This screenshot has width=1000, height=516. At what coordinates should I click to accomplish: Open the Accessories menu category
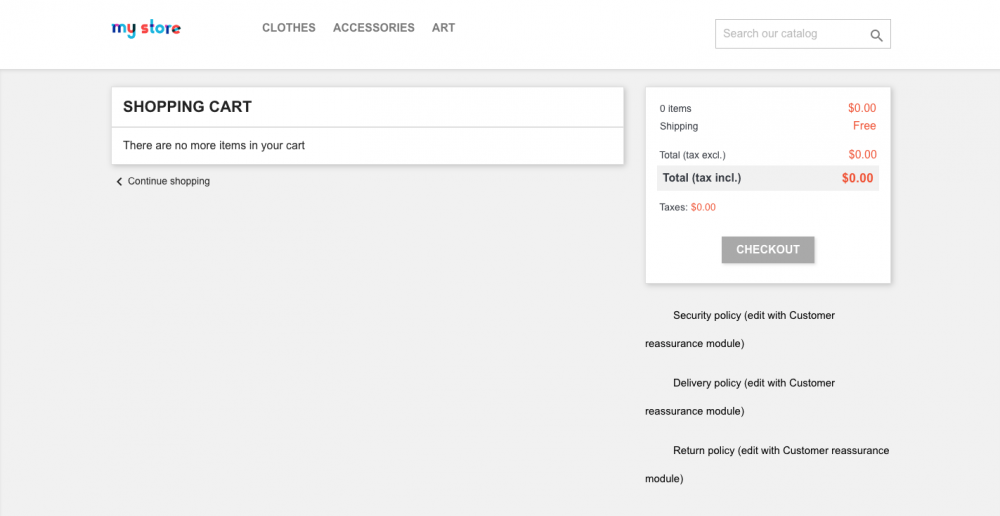click(x=373, y=28)
